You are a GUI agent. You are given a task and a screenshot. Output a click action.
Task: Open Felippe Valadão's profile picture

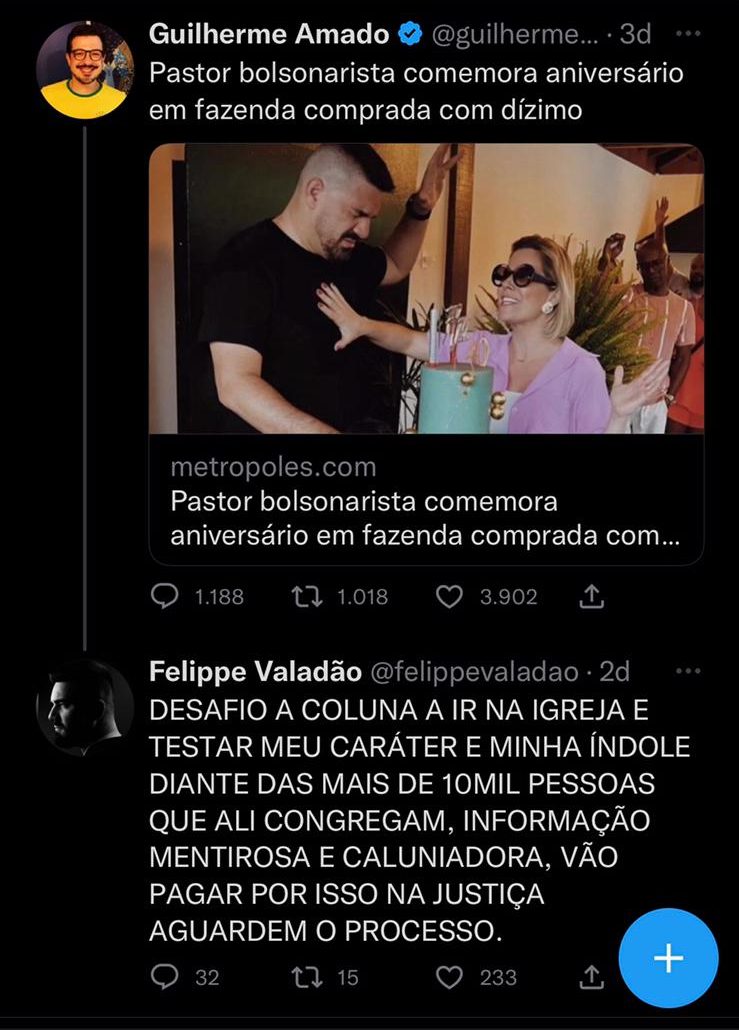[x=85, y=707]
